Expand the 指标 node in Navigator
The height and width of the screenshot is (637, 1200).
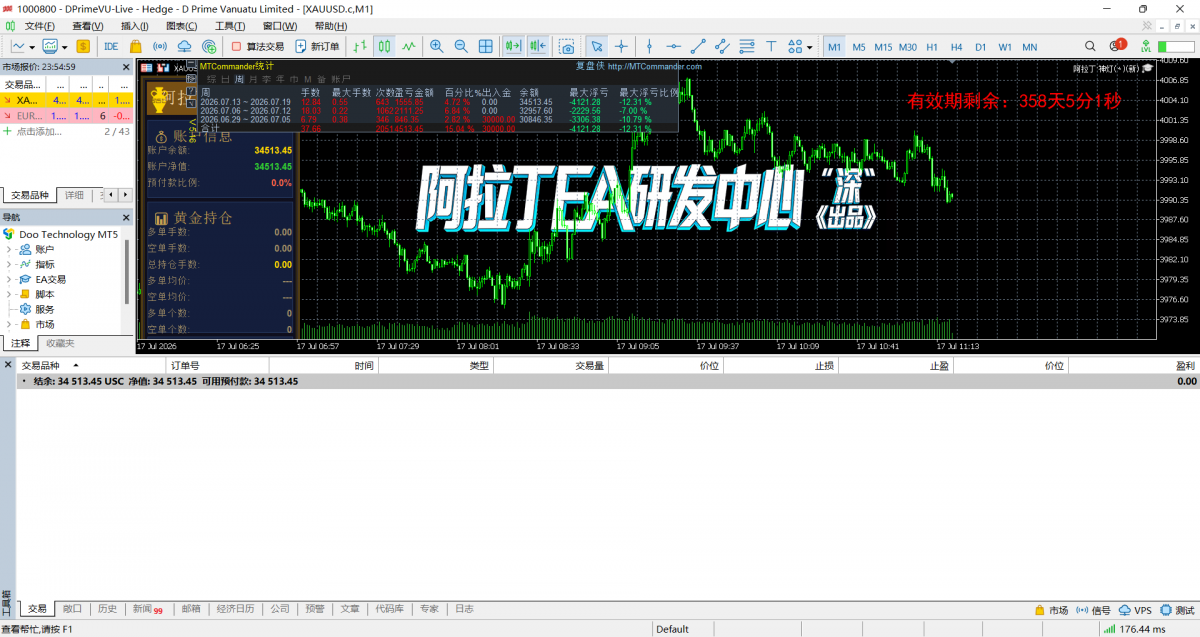coord(9,264)
